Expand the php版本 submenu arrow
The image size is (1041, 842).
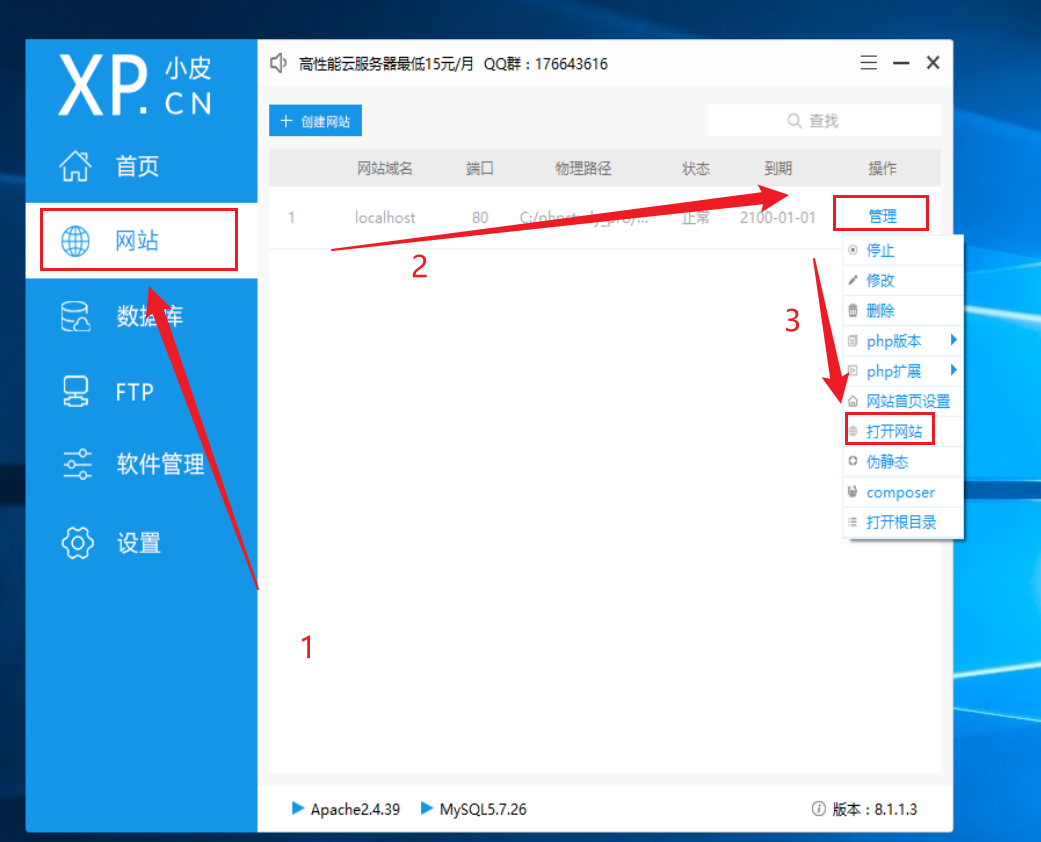point(953,340)
